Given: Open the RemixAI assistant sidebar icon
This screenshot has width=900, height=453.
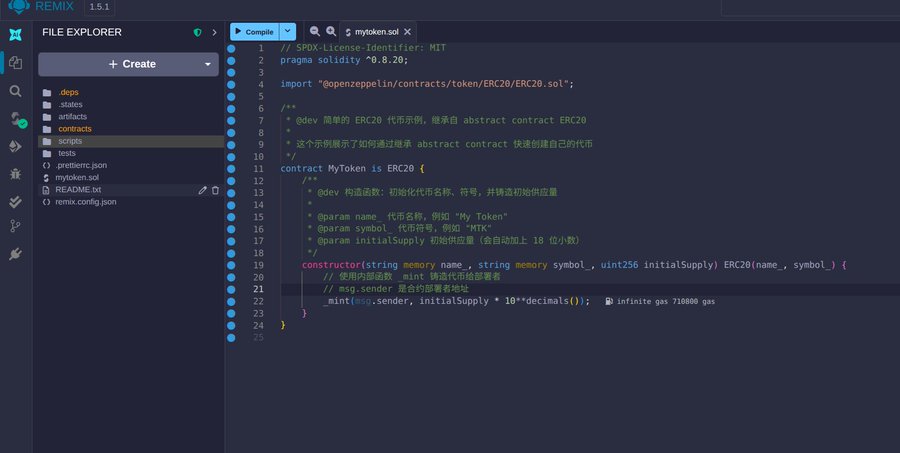Looking at the screenshot, I should 15,34.
